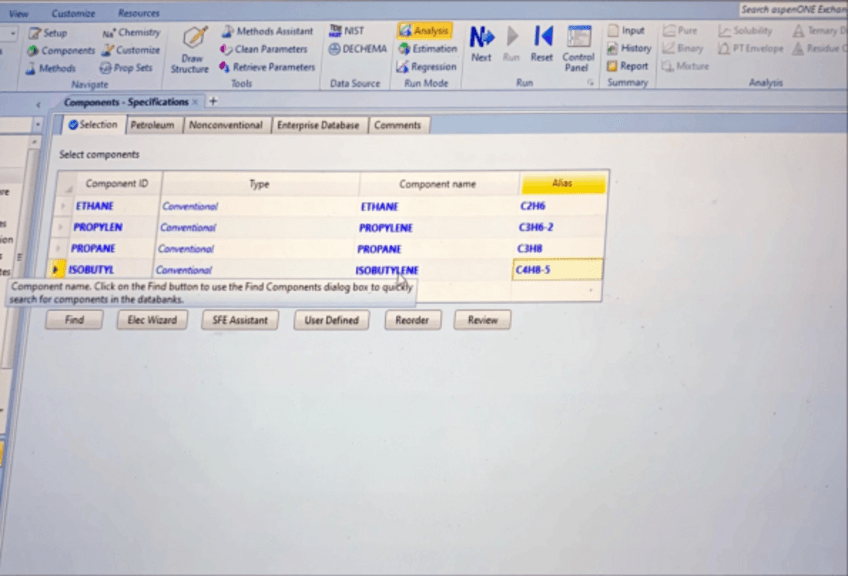The width and height of the screenshot is (848, 576).
Task: Open Components in the Navigate group
Action: click(61, 51)
